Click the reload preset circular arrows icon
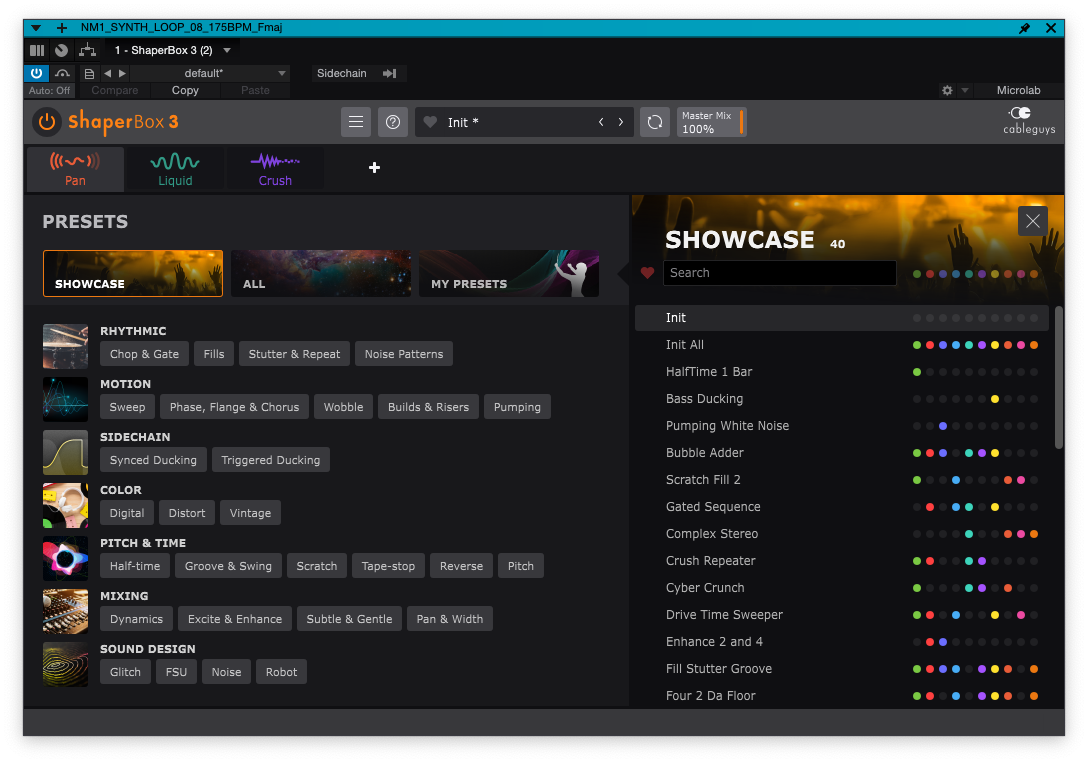Image resolution: width=1088 pixels, height=763 pixels. [x=654, y=122]
